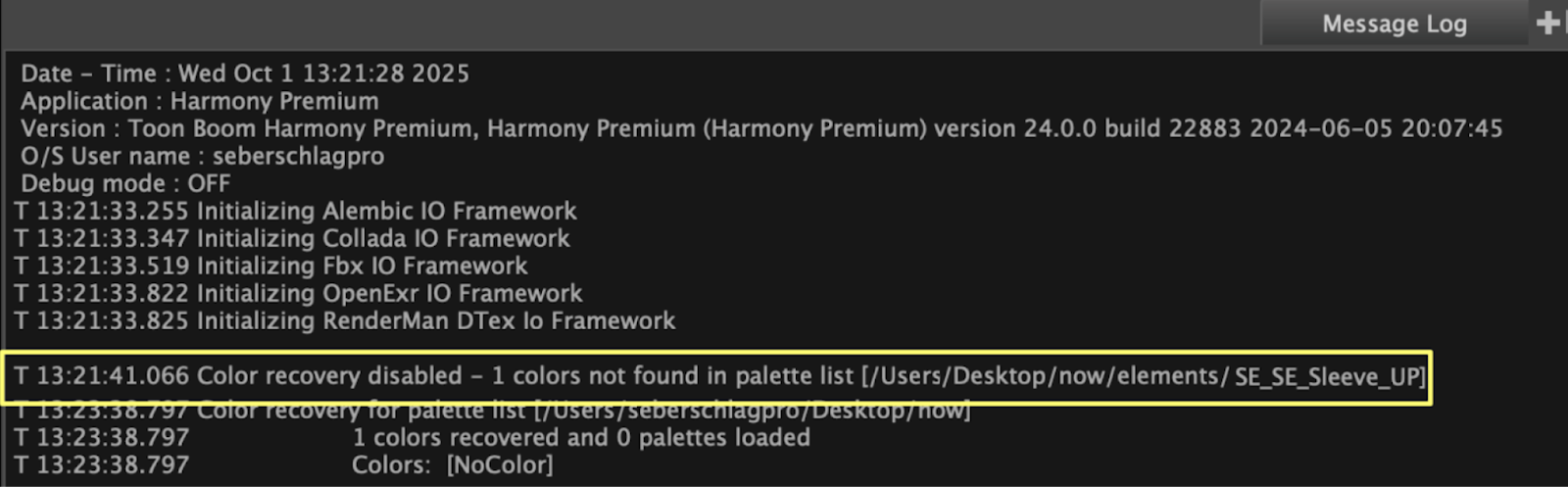The width and height of the screenshot is (1568, 487).
Task: Click the Initializing OpenExr IO Framework entry
Action: pyautogui.click(x=389, y=293)
